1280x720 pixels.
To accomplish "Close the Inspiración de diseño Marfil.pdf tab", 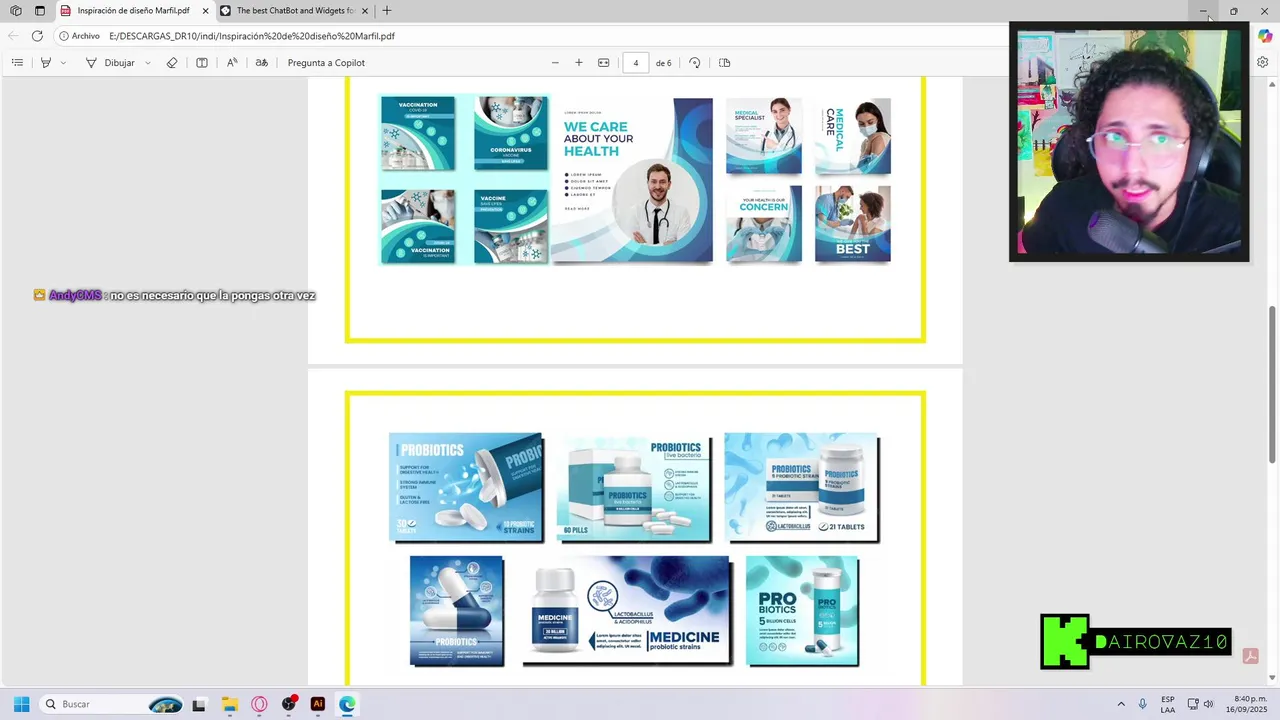I will click(x=205, y=11).
